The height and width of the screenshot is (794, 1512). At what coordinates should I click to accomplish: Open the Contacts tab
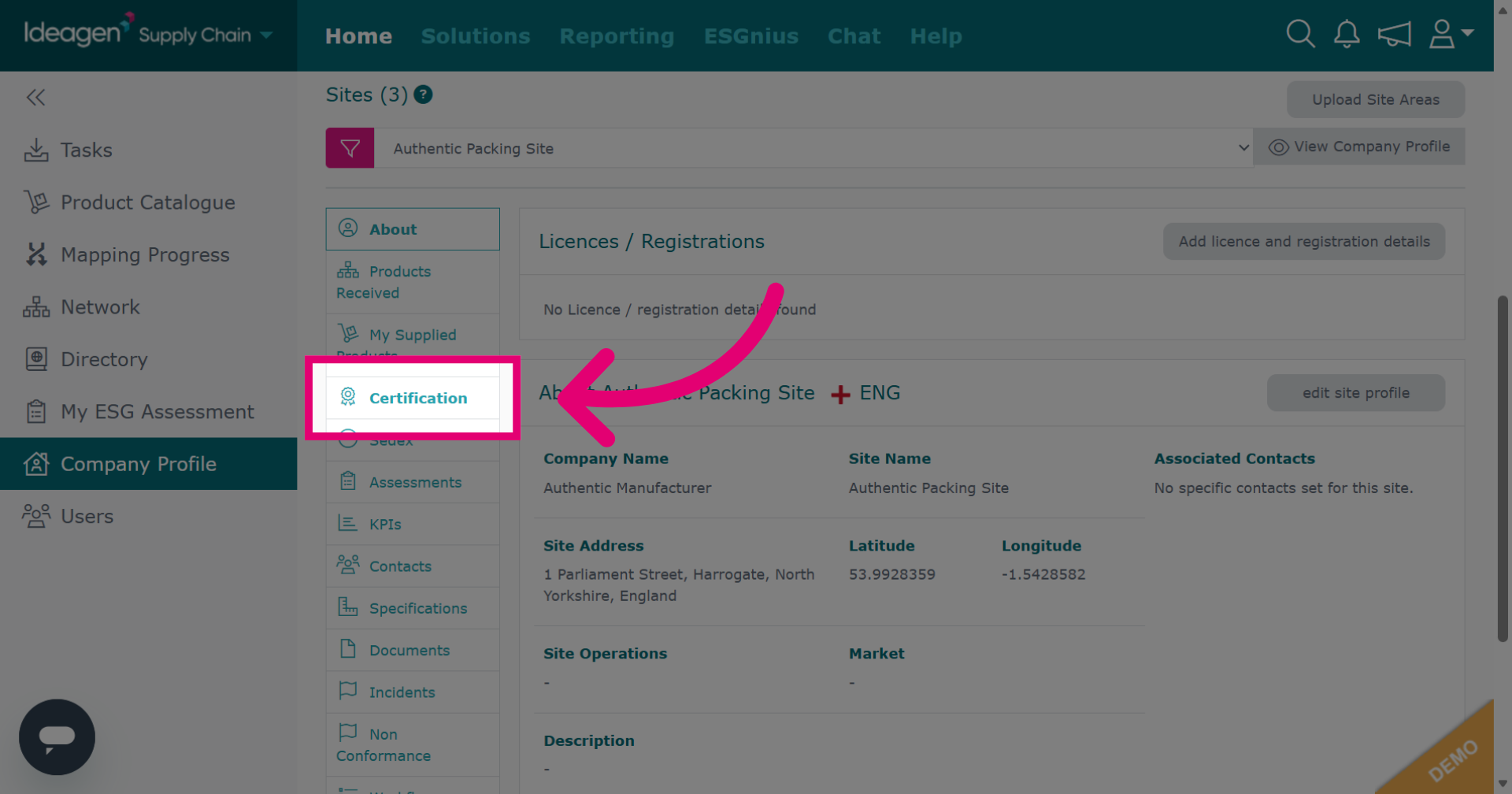coord(413,566)
